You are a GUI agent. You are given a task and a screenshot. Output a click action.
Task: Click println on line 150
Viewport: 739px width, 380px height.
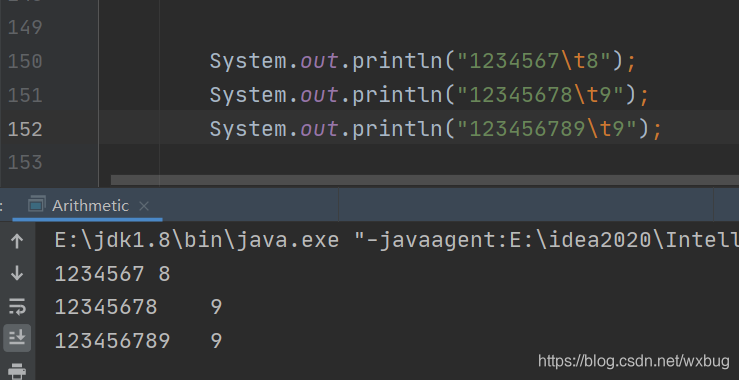397,61
